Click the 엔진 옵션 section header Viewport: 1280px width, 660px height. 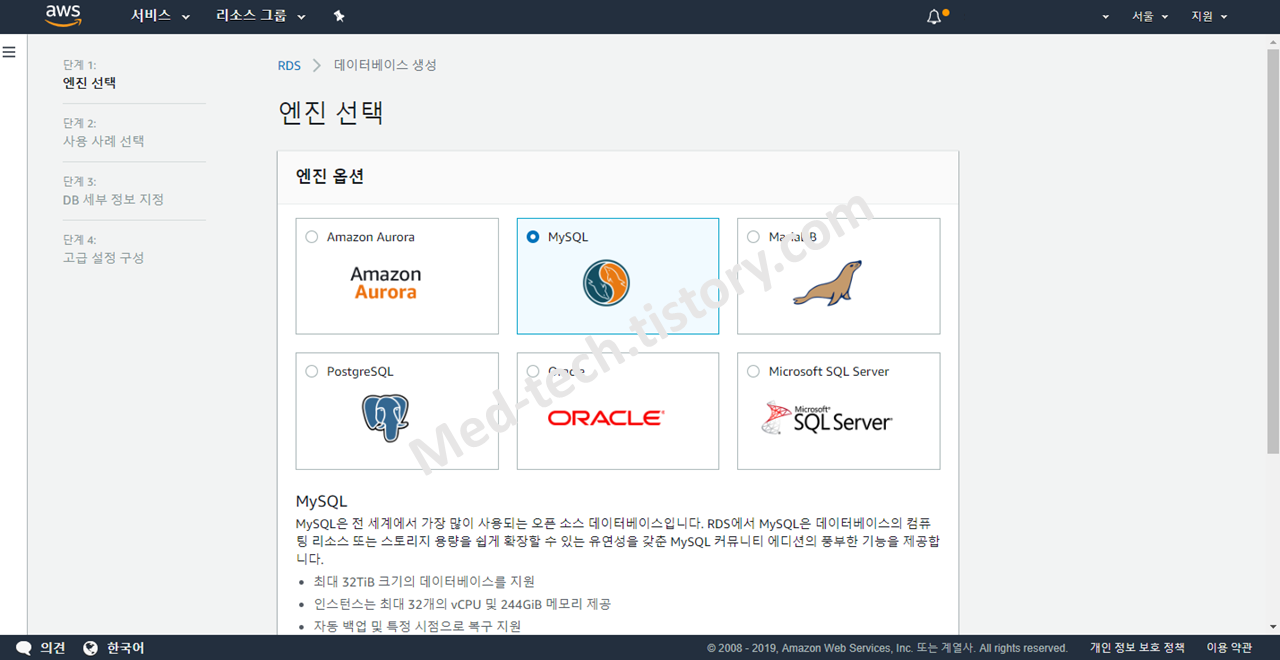330,177
